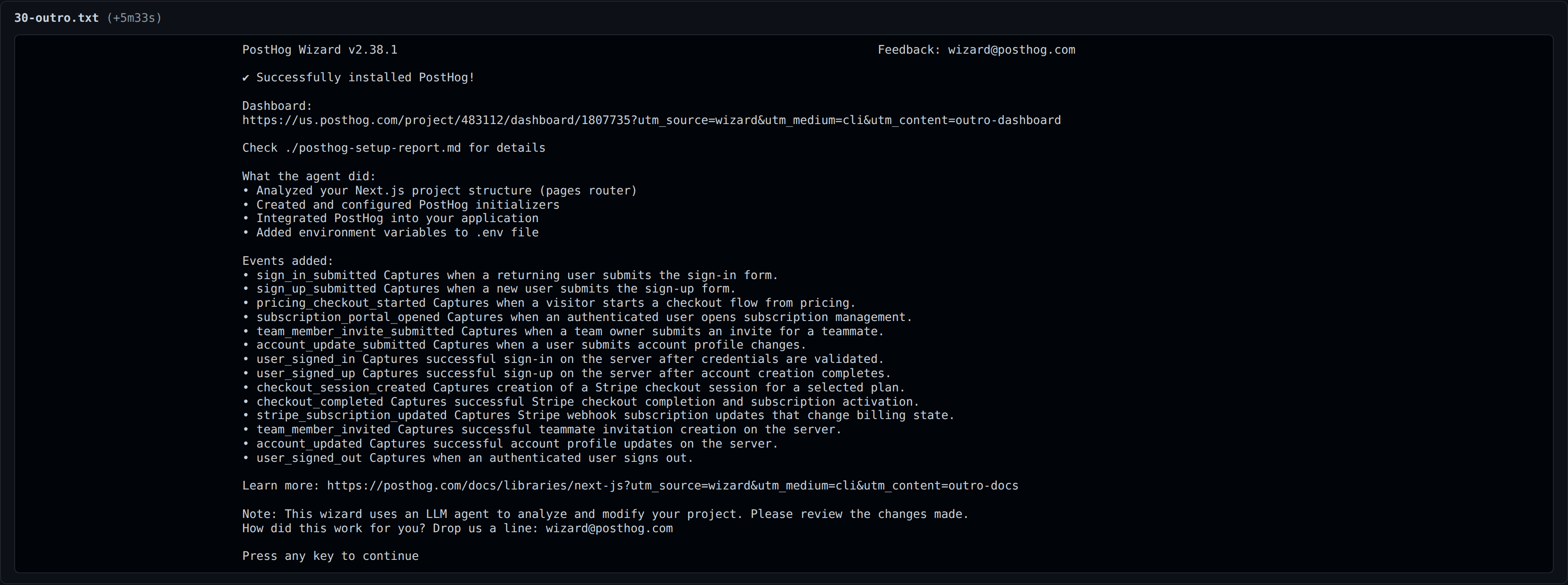Click the user_signed_out event entry
Screen dimensions: 1568x585
[467, 458]
